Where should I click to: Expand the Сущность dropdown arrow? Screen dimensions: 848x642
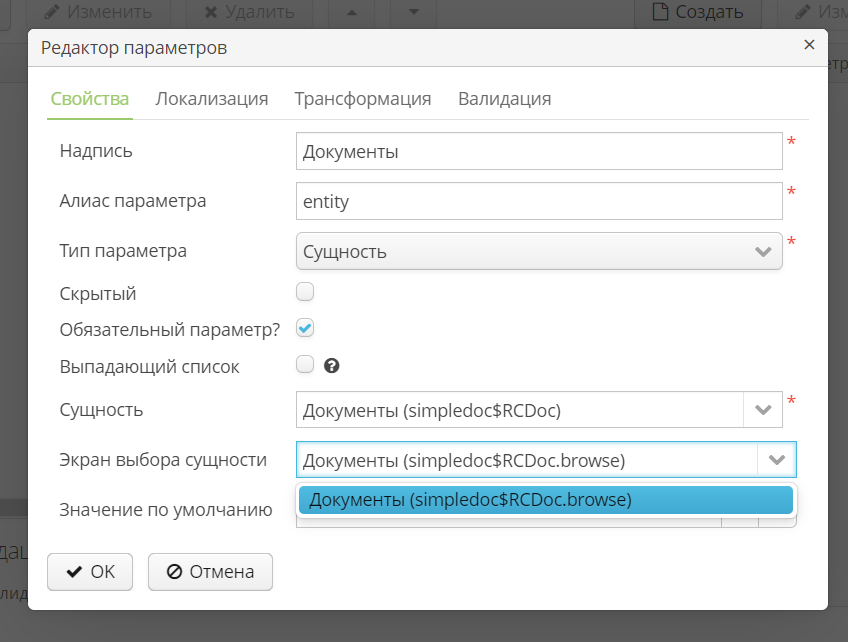point(762,409)
